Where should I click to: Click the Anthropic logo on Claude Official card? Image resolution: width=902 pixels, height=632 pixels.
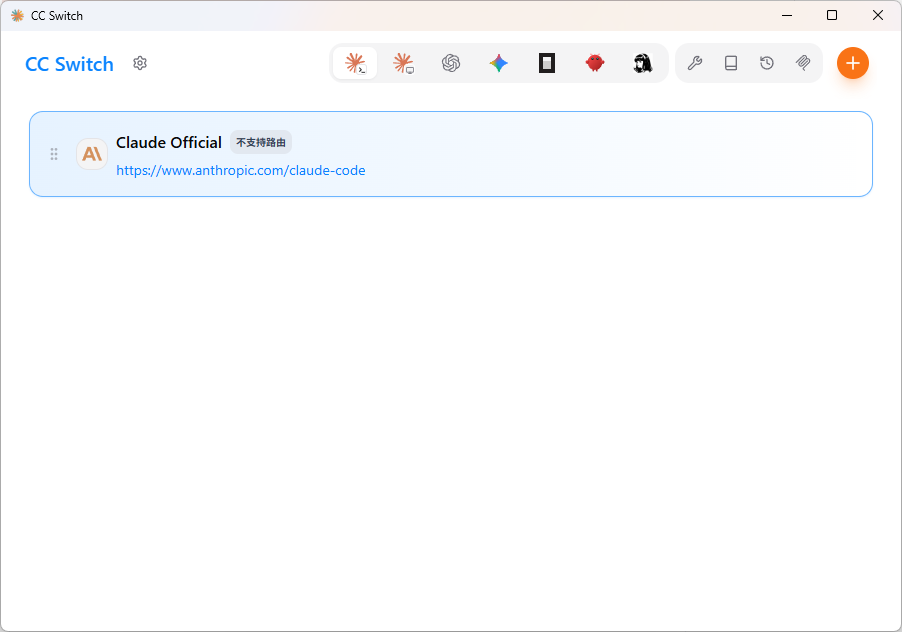click(92, 154)
